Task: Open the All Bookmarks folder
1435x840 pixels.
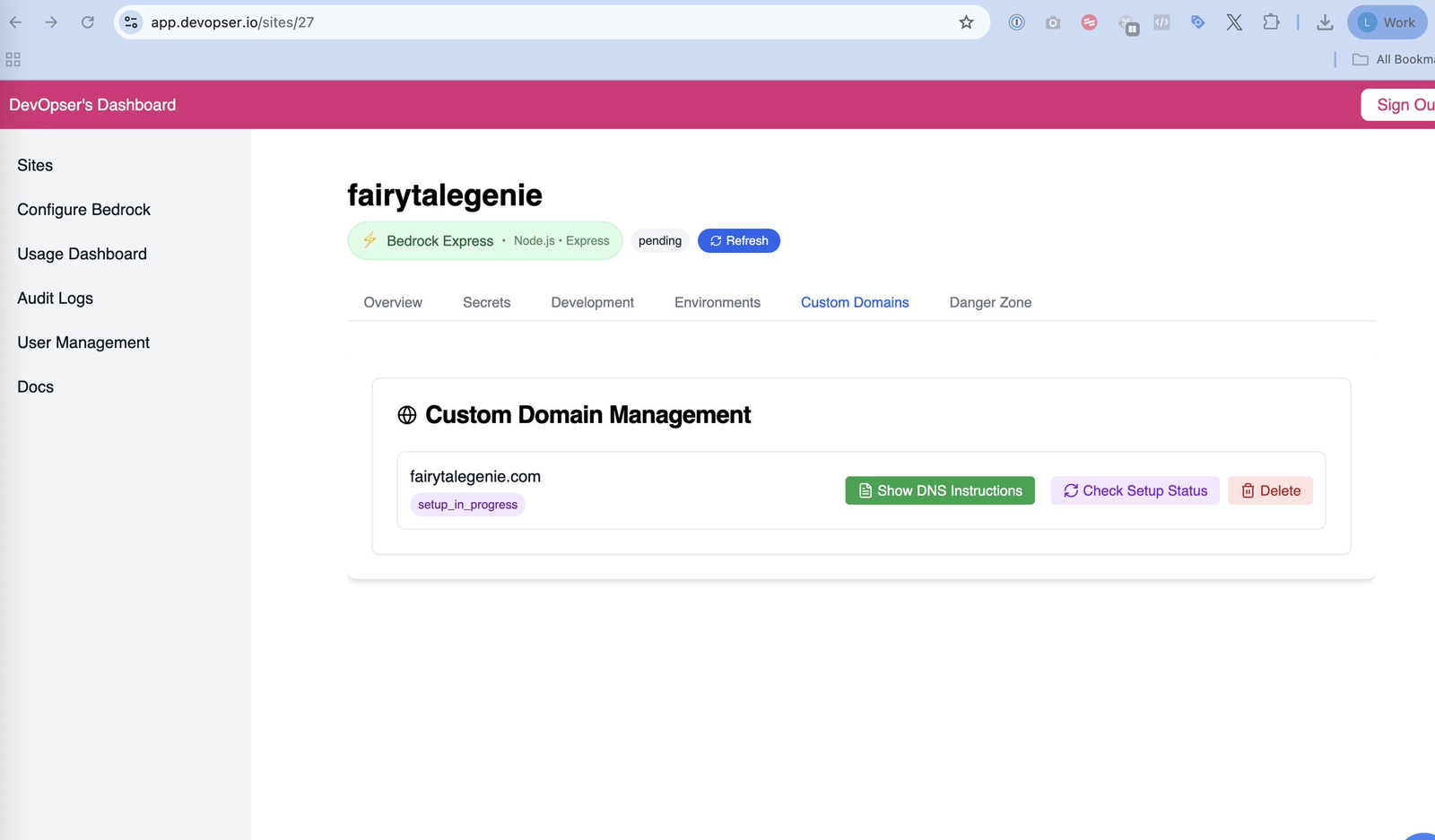Action: click(1393, 59)
